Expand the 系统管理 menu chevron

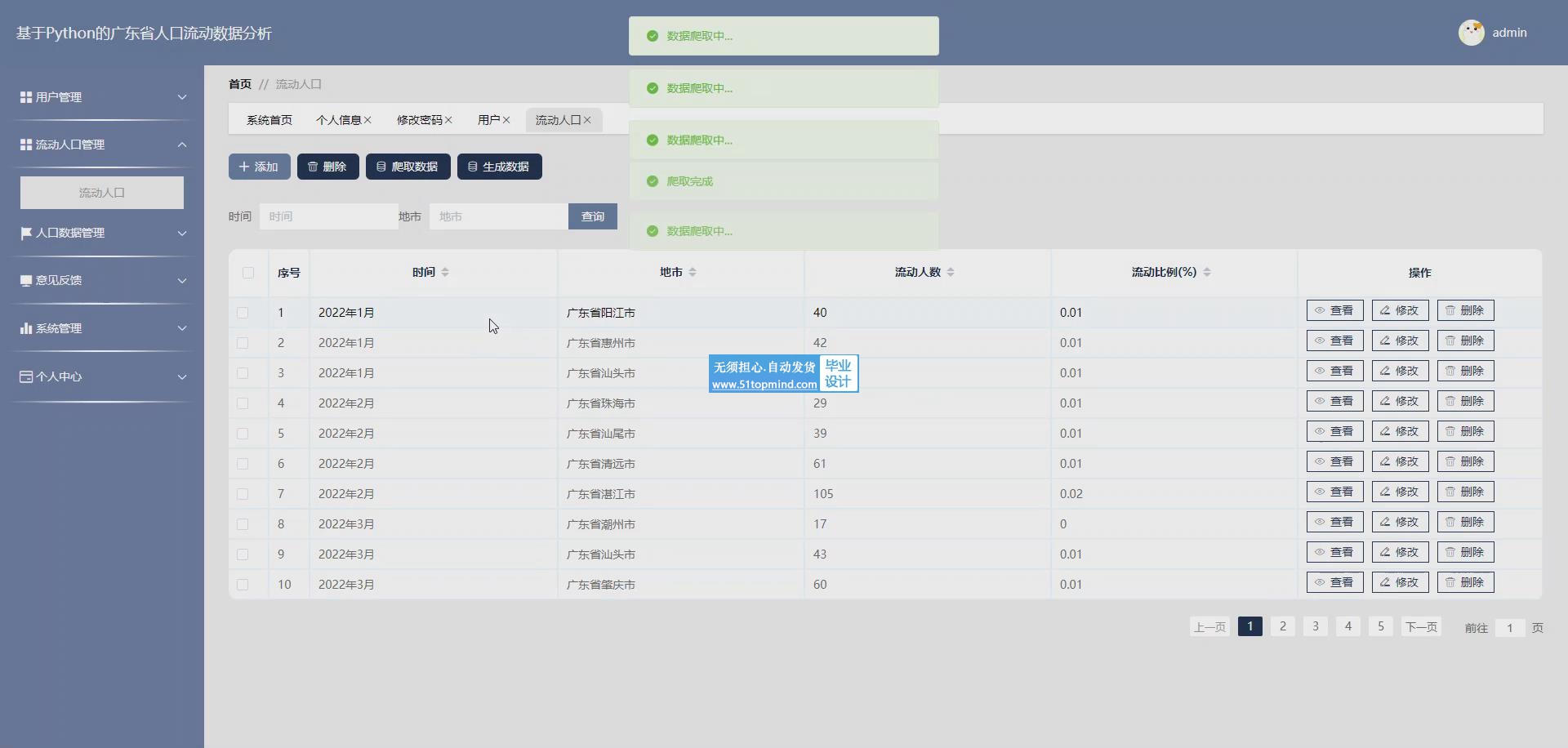(x=182, y=328)
